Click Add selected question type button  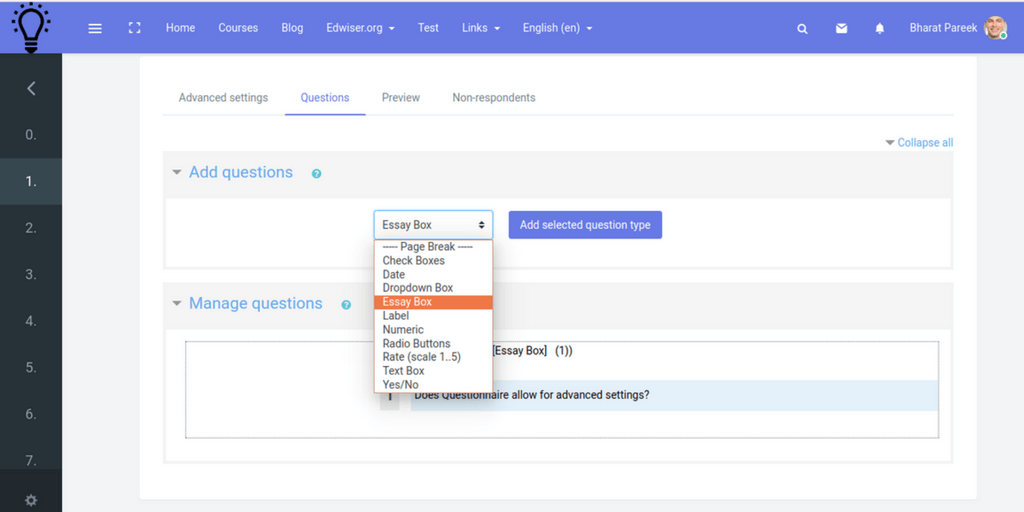[585, 225]
